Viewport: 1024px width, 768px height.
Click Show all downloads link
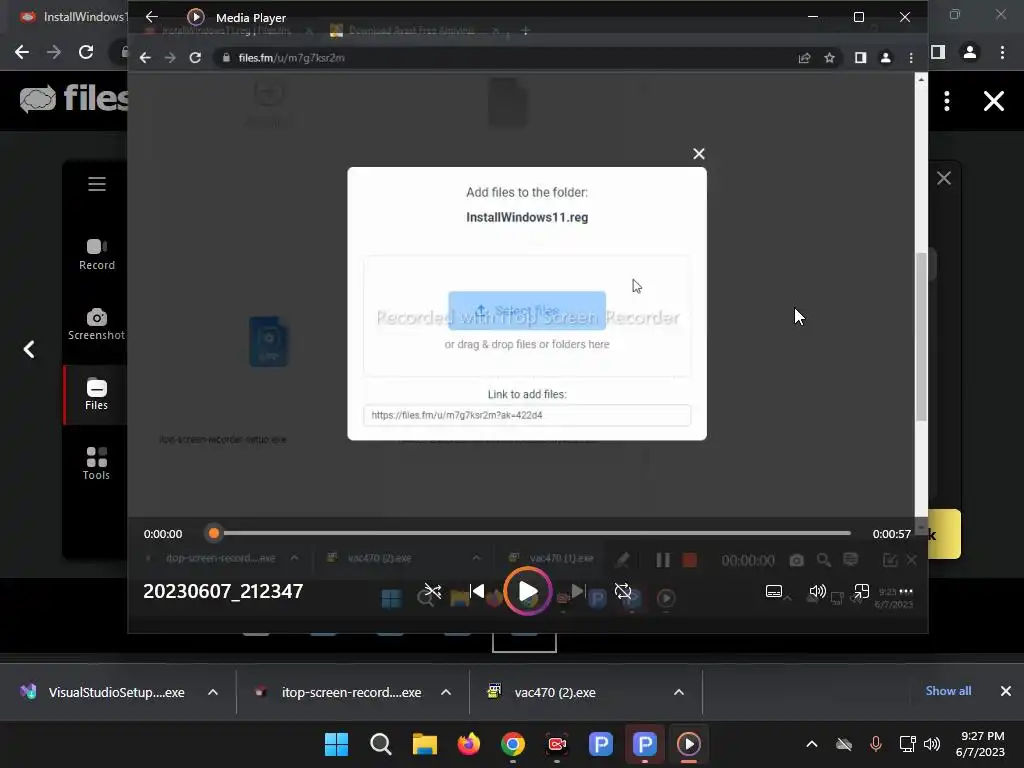coord(948,691)
